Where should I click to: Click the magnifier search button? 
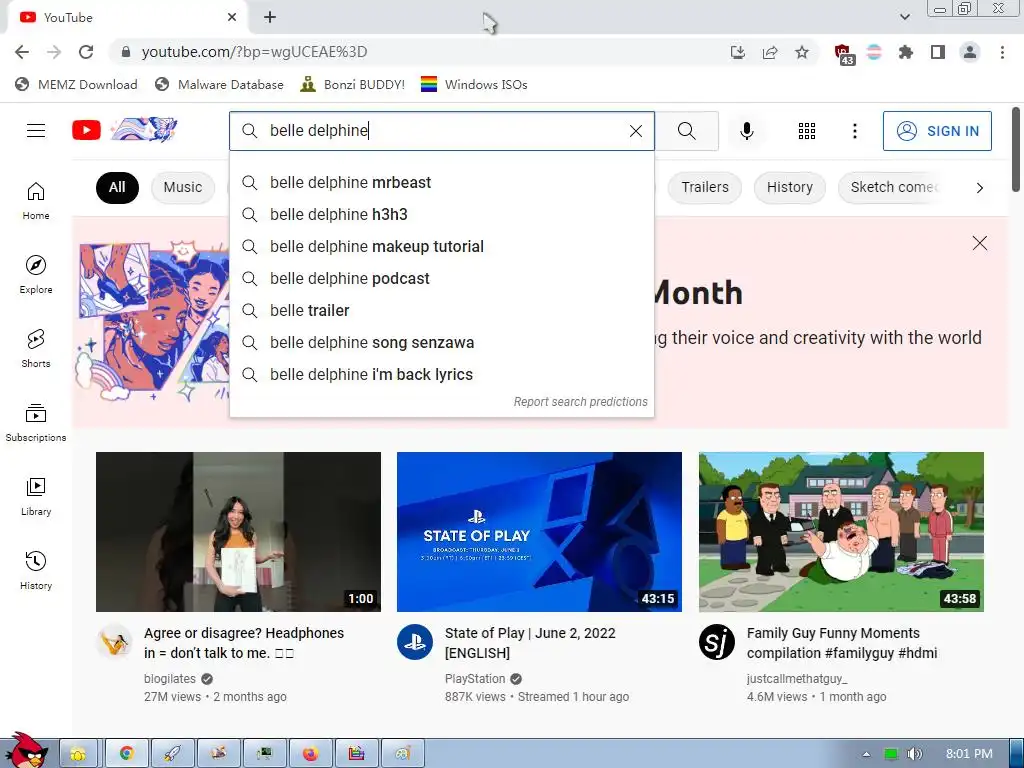[x=686, y=131]
